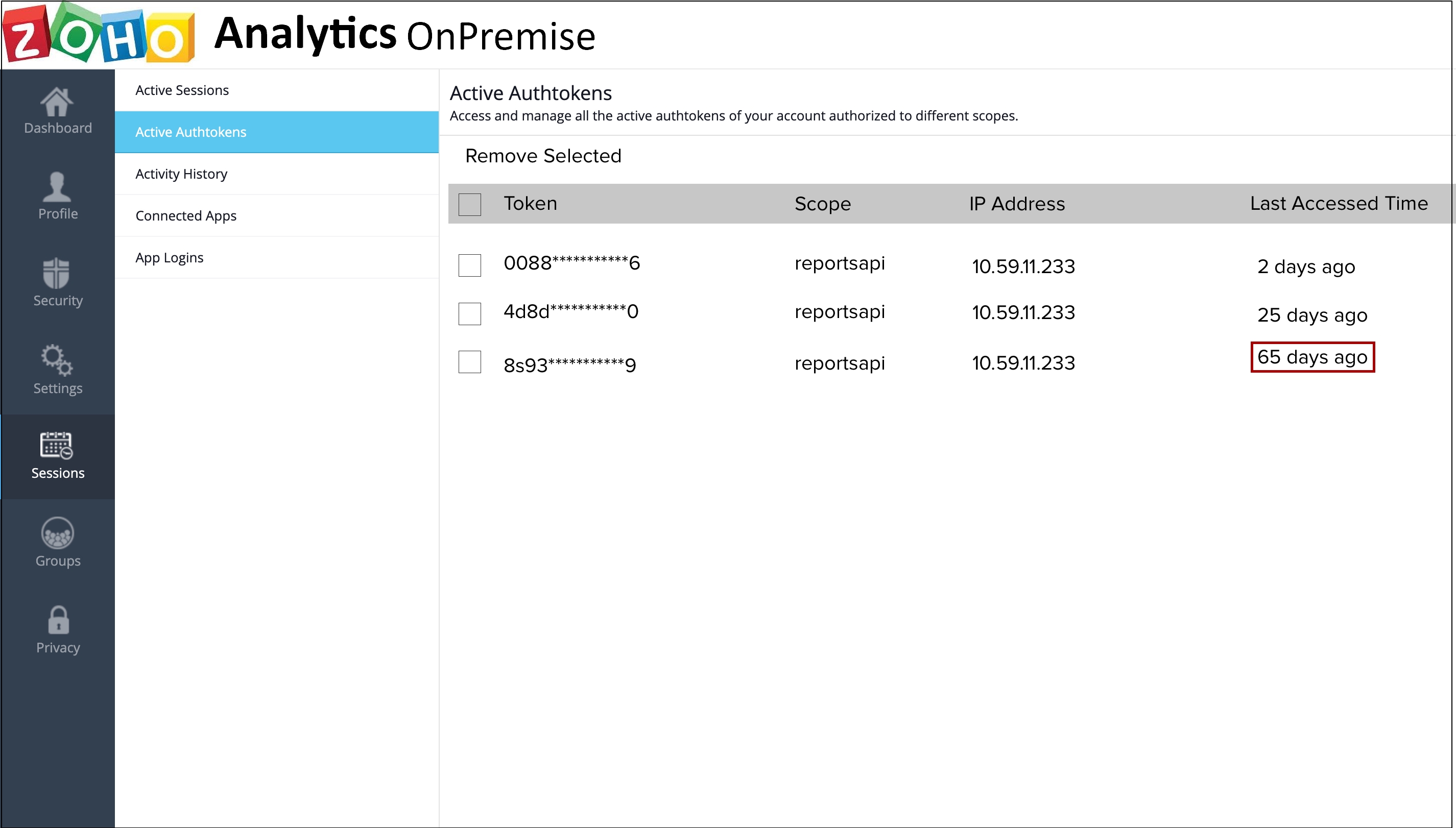Select the Sessions calendar icon
The width and height of the screenshot is (1456, 828).
[56, 445]
